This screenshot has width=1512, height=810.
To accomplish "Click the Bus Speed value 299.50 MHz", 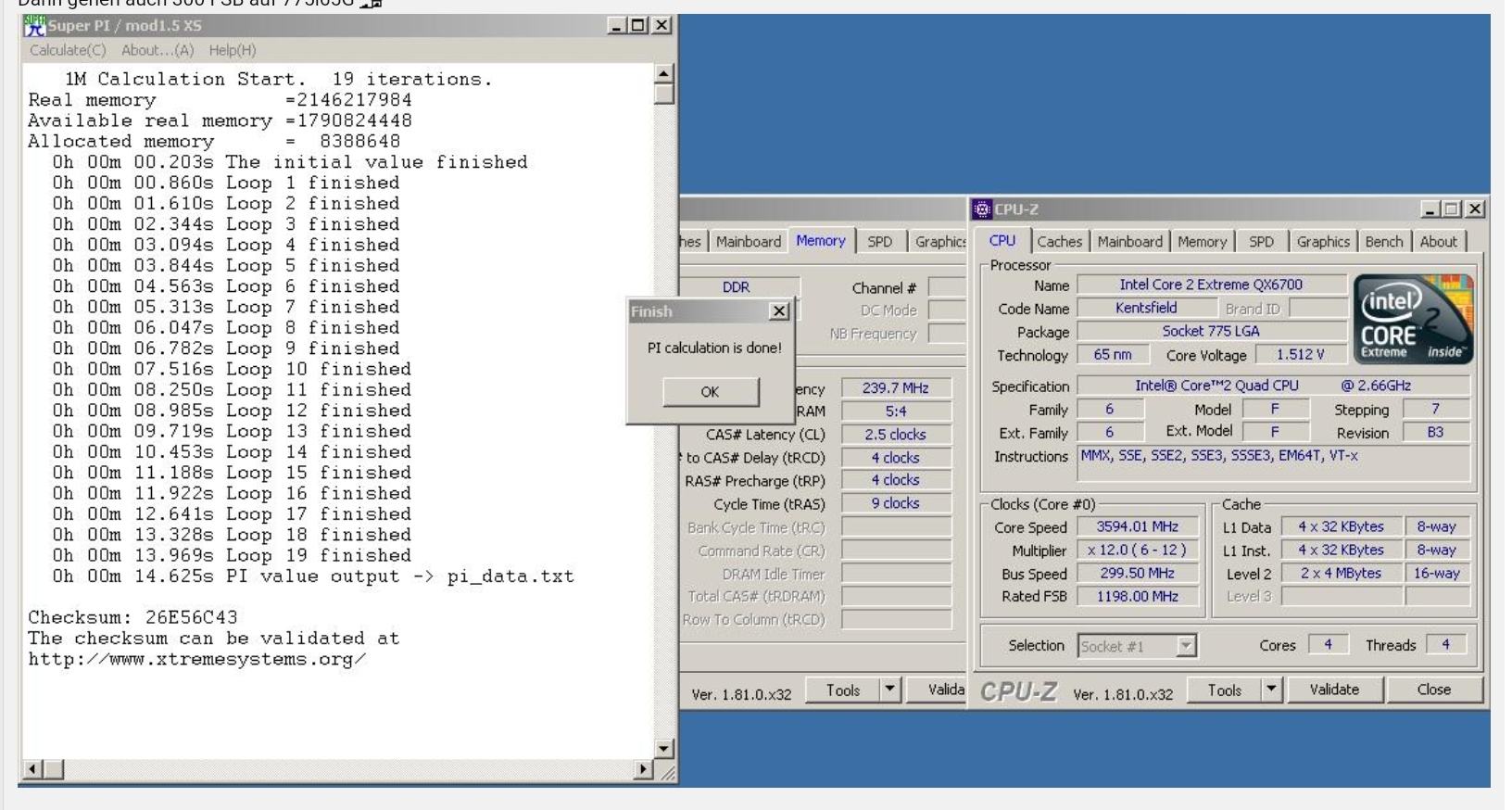I will [1137, 573].
